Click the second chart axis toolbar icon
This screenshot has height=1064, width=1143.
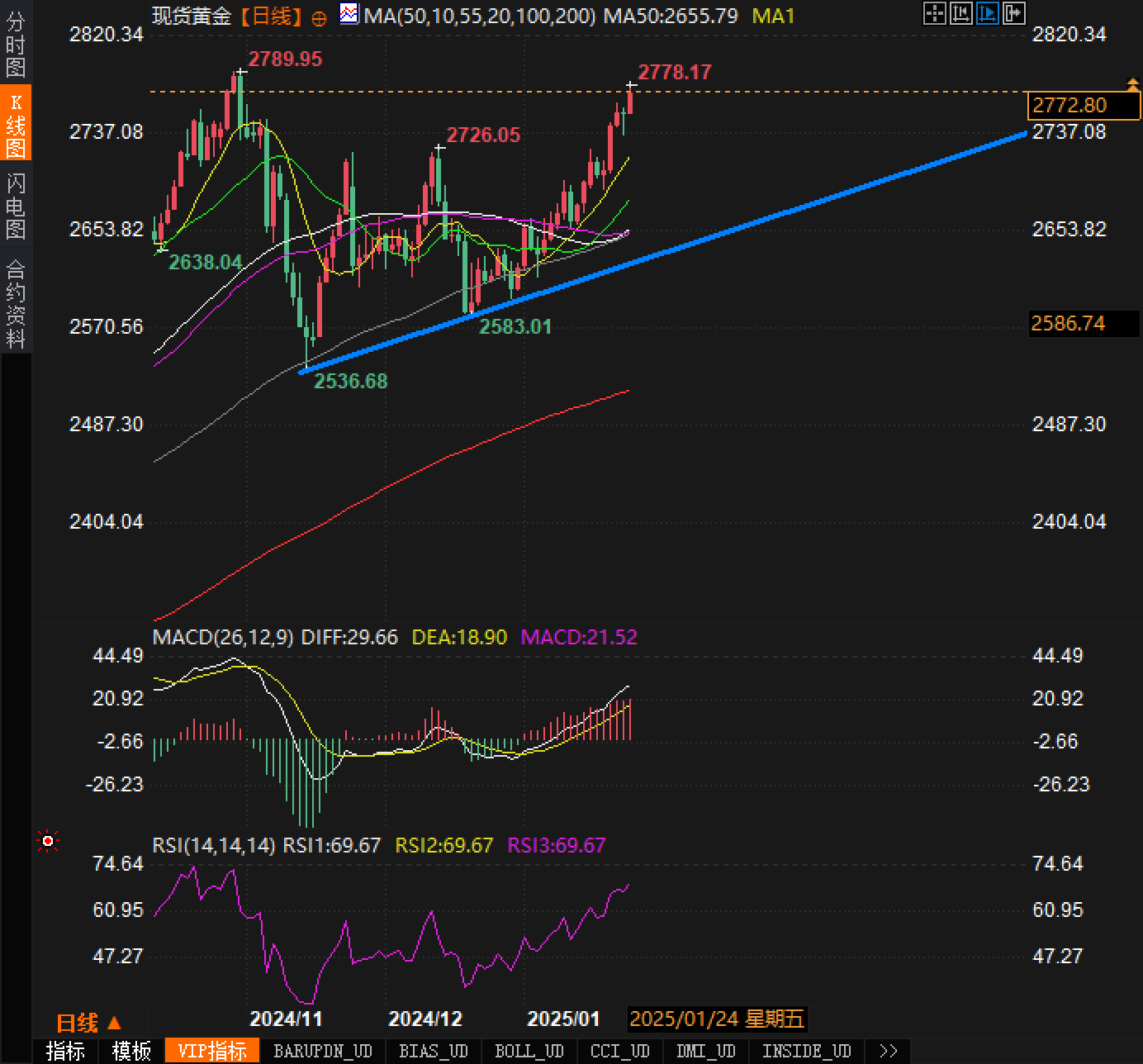tap(960, 13)
